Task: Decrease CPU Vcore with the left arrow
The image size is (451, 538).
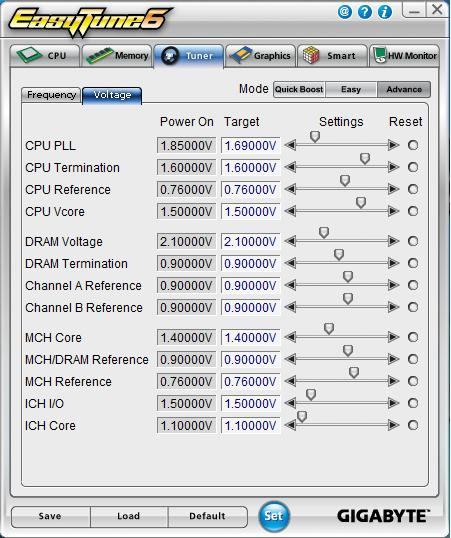Action: point(290,211)
